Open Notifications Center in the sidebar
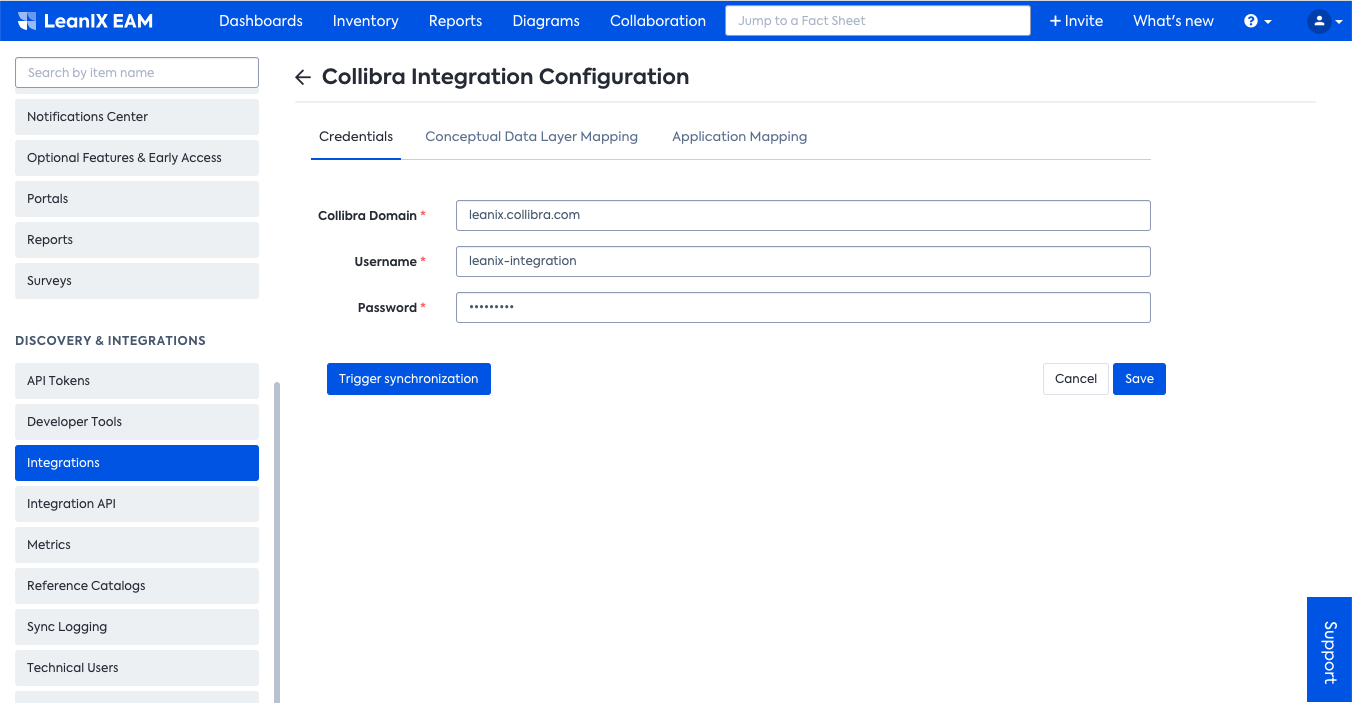This screenshot has height=703, width=1352. click(x=137, y=117)
